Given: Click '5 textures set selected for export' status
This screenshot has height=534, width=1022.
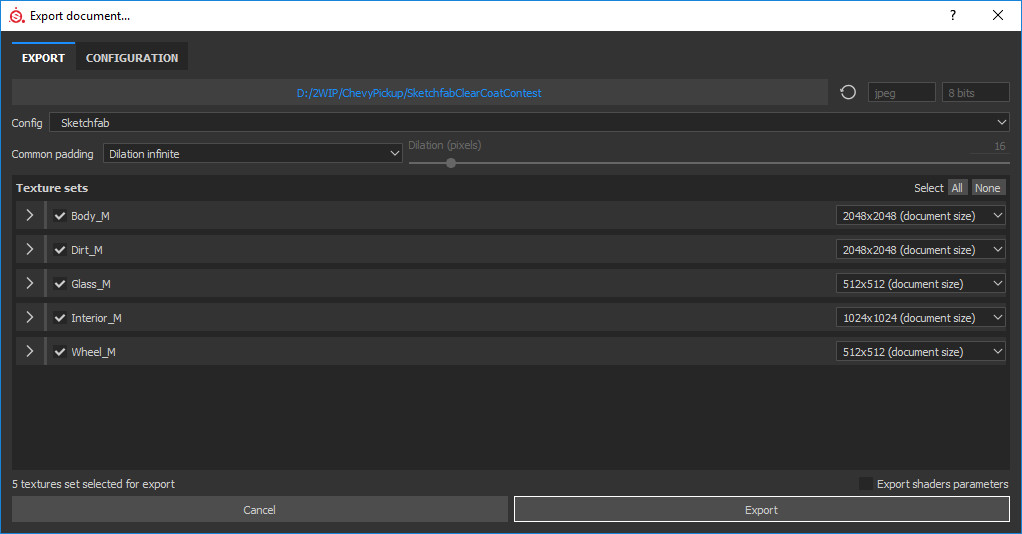Looking at the screenshot, I should 93,484.
